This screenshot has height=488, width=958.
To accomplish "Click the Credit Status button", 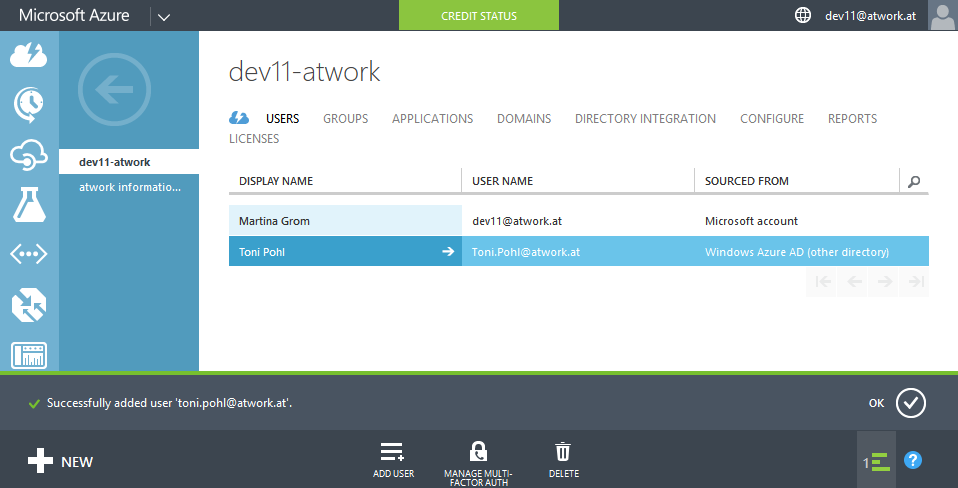I will pos(478,16).
